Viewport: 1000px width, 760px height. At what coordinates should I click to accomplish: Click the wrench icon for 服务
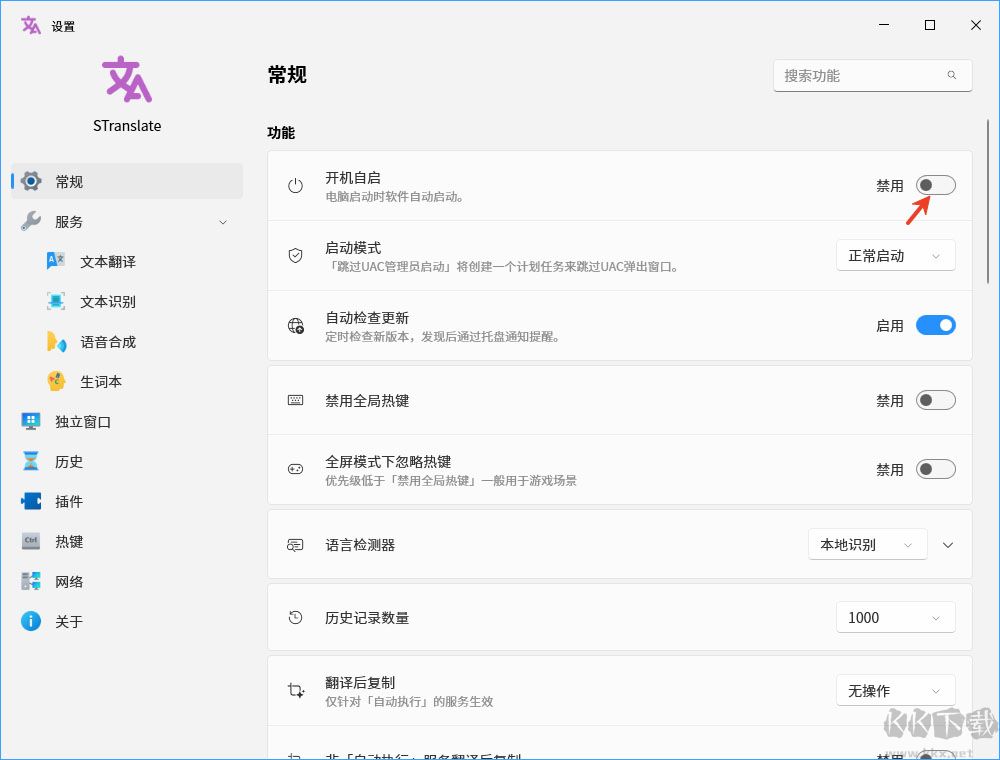point(31,221)
